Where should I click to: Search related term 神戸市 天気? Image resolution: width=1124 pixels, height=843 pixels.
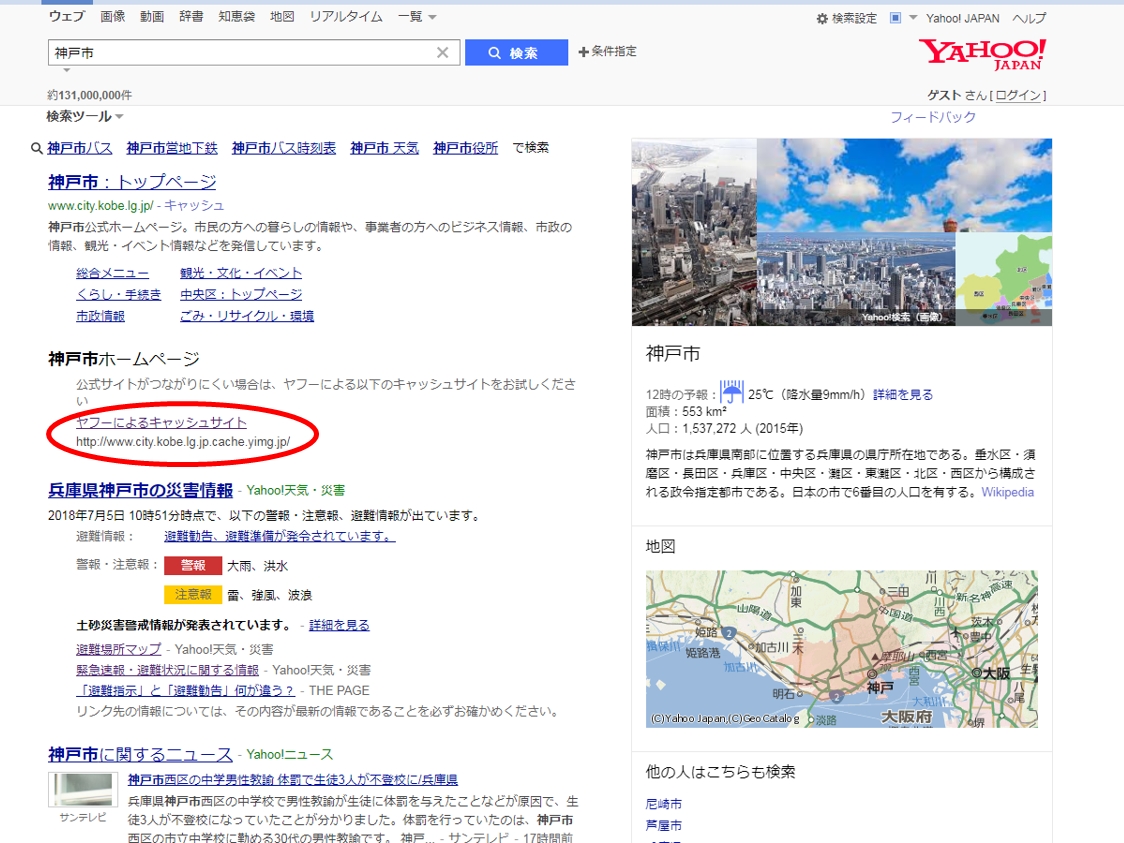384,148
